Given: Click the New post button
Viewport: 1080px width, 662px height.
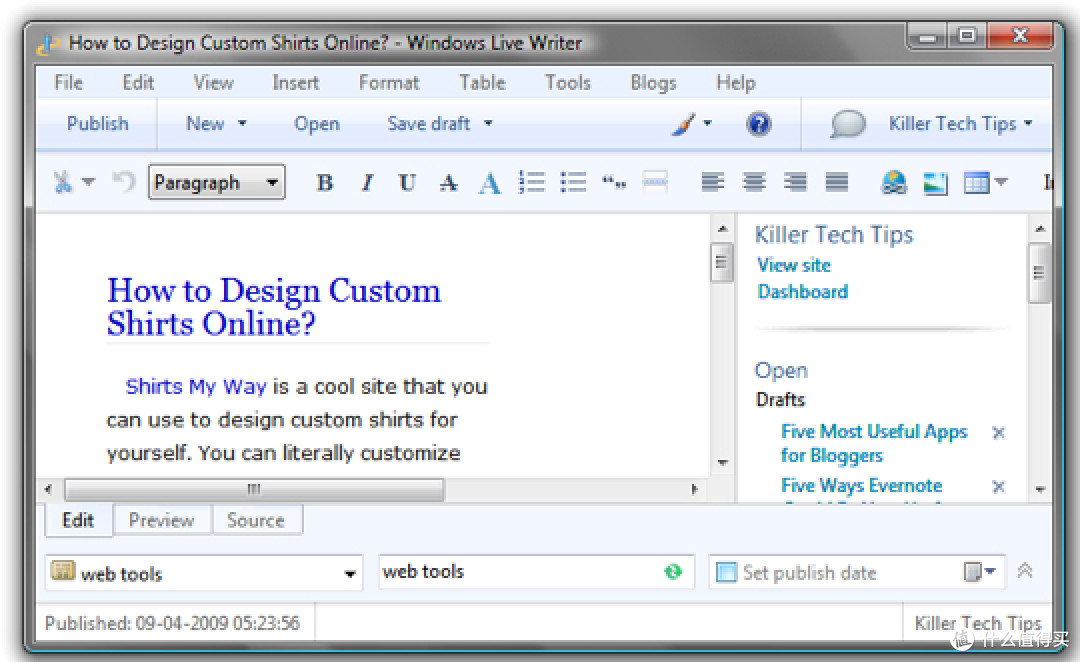Looking at the screenshot, I should (x=205, y=124).
